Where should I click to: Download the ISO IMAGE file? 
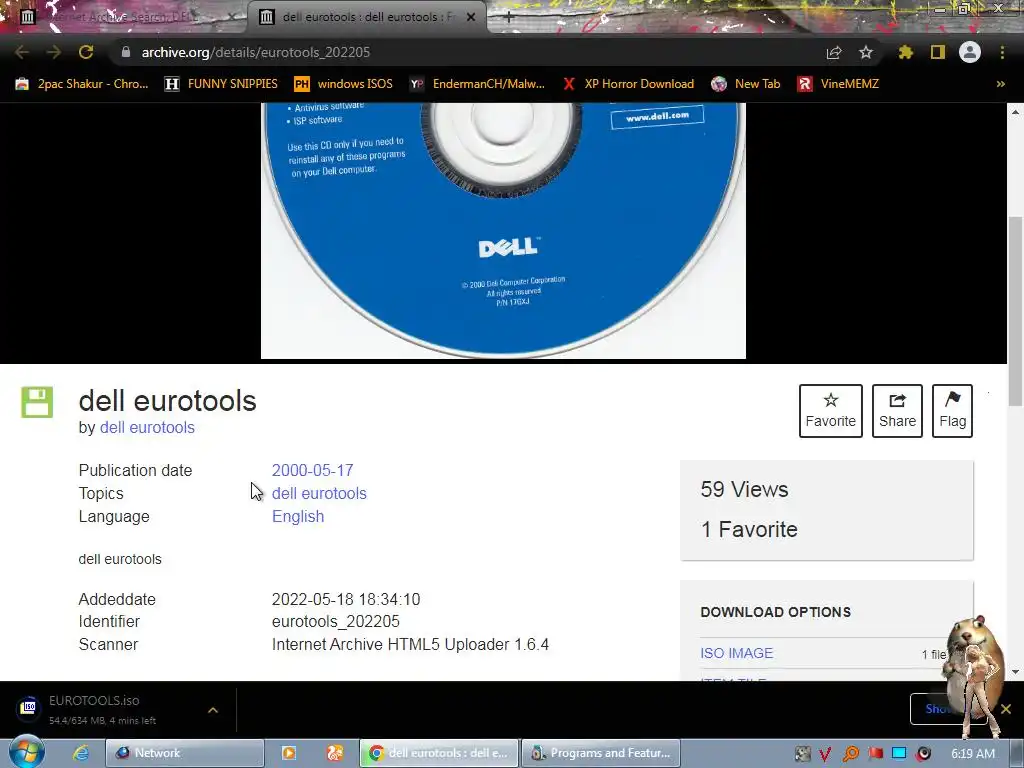tap(737, 653)
